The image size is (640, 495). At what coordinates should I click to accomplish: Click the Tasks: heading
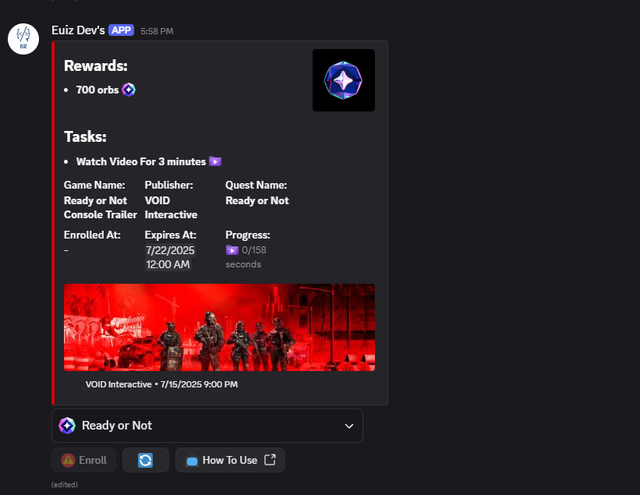pos(85,137)
